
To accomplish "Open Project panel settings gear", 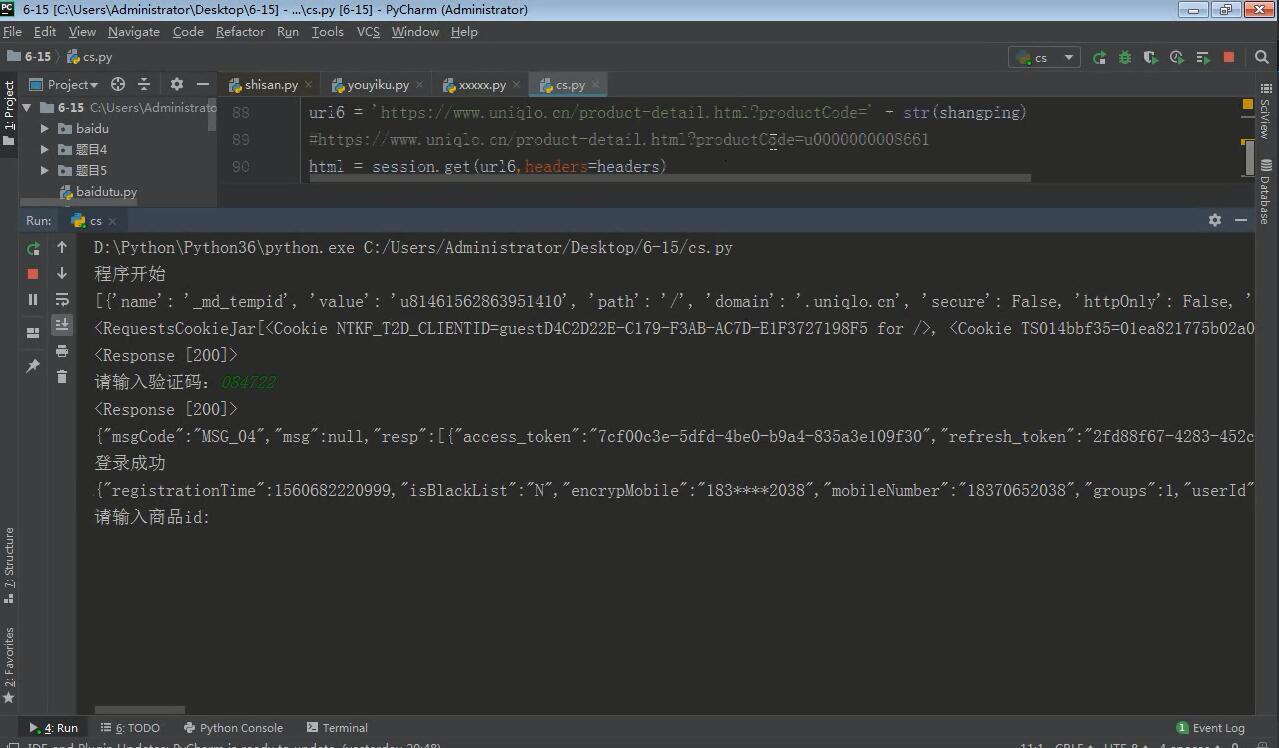I will tap(177, 84).
